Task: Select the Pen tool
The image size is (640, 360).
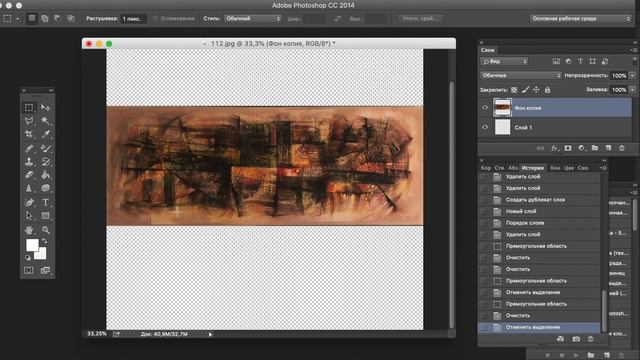Action: [29, 202]
